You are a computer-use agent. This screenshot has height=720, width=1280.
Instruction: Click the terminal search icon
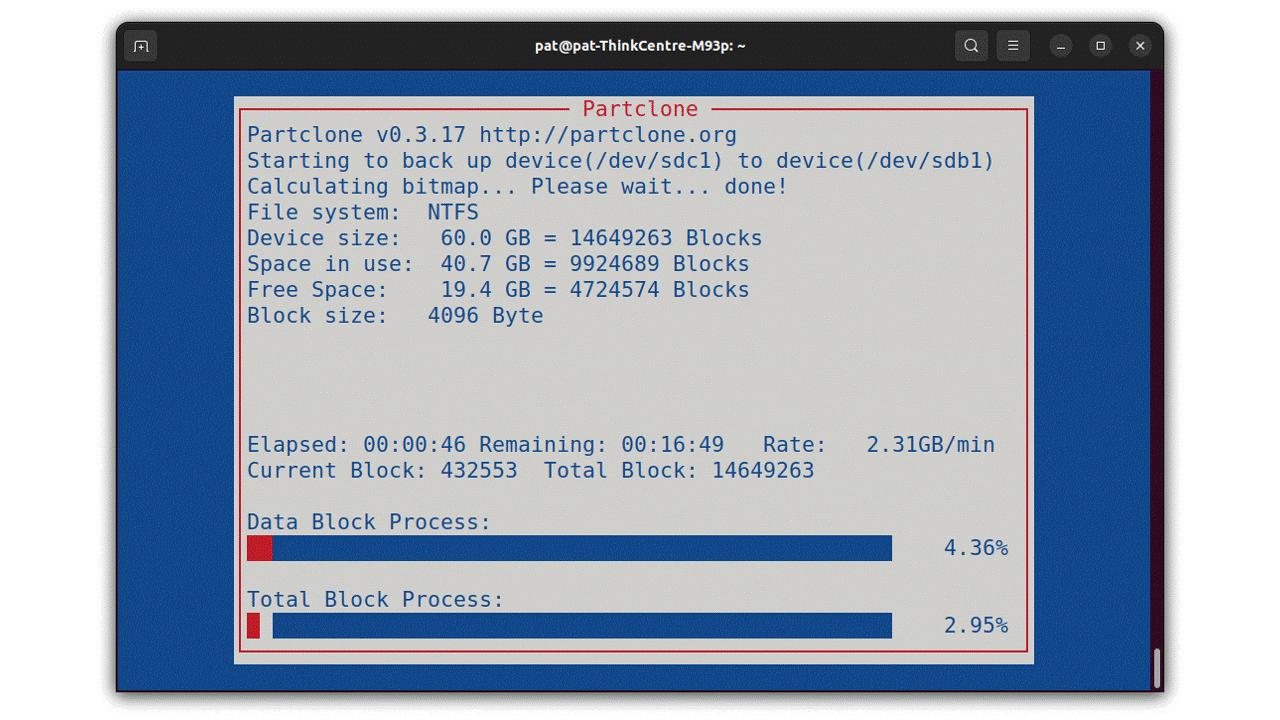(x=971, y=46)
